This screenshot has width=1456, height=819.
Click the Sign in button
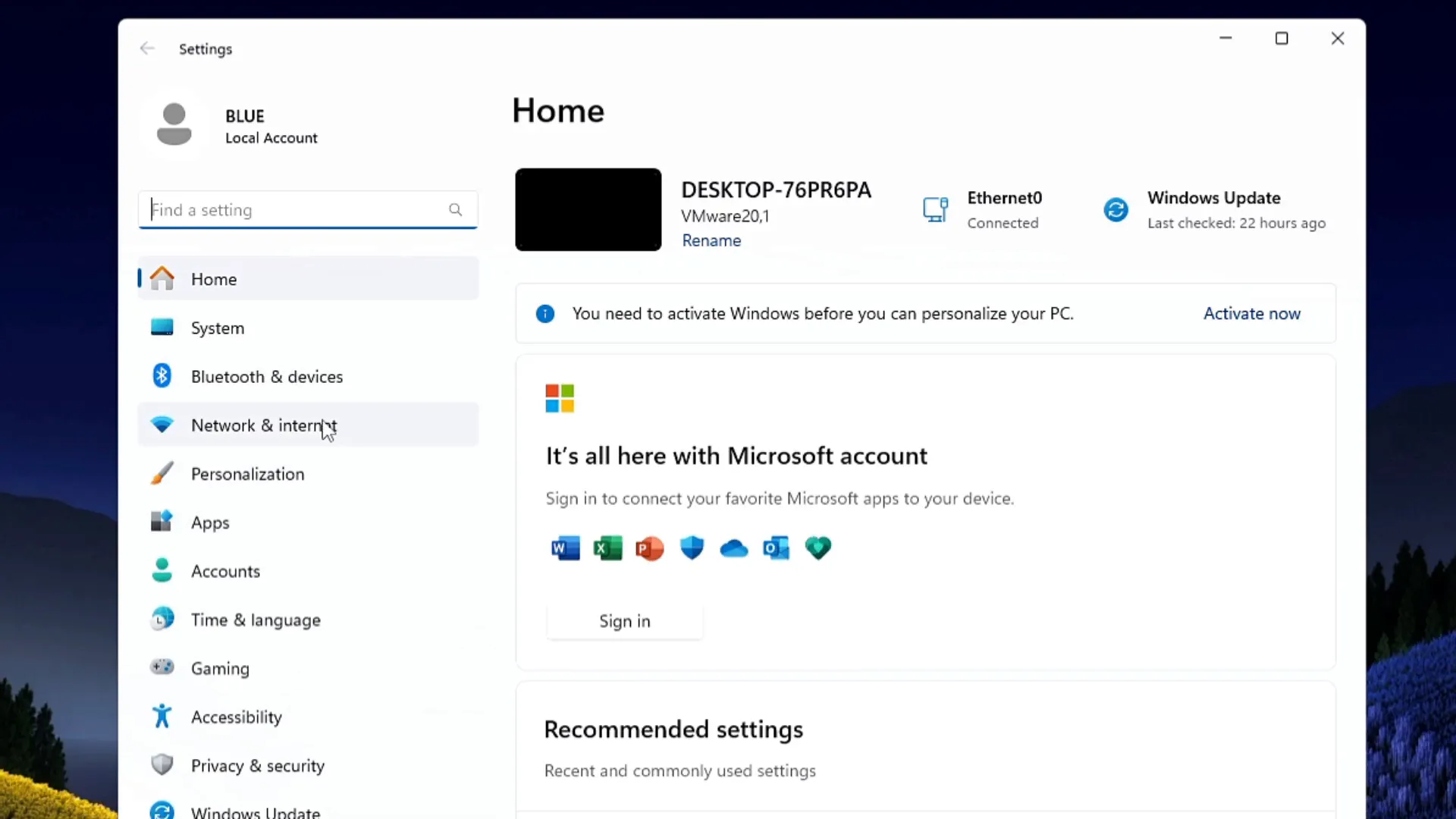[x=624, y=621]
